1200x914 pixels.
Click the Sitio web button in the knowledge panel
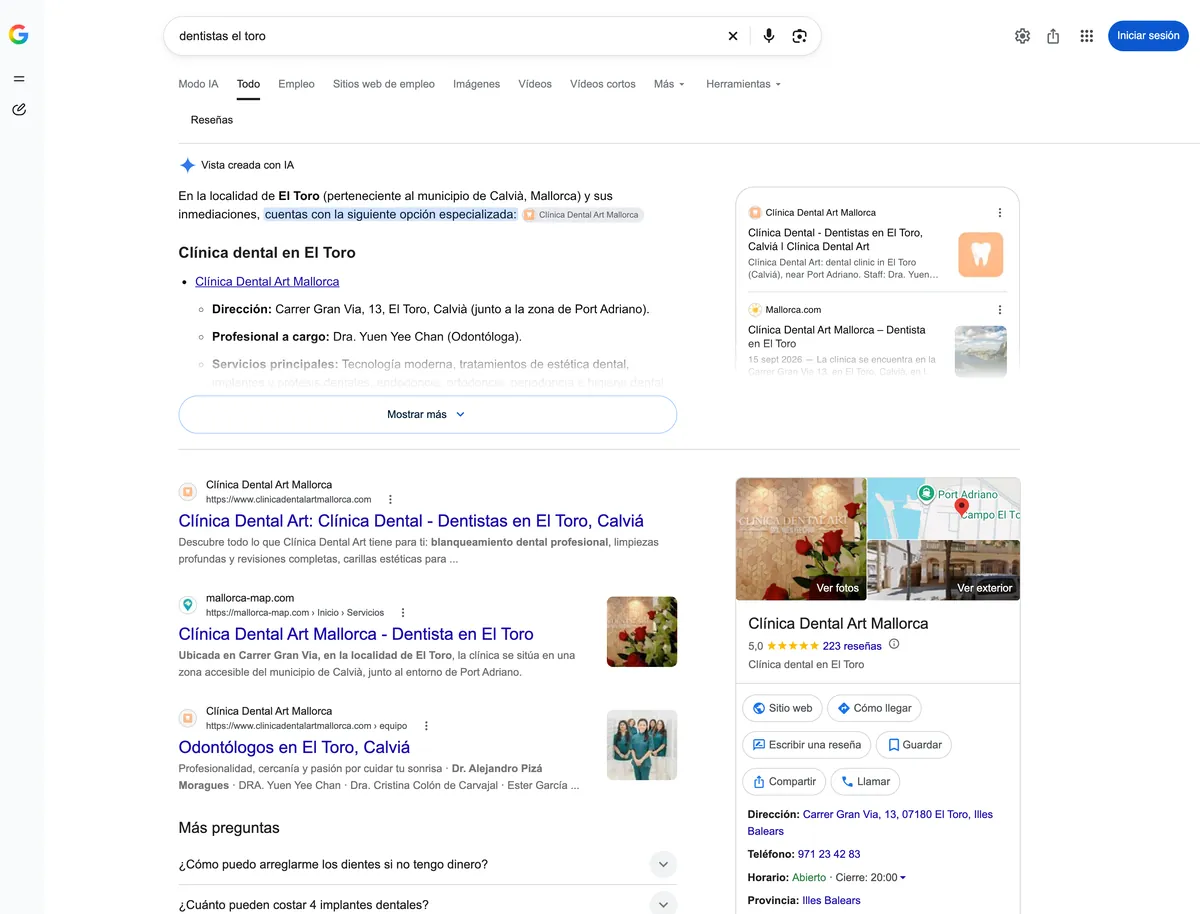(782, 708)
